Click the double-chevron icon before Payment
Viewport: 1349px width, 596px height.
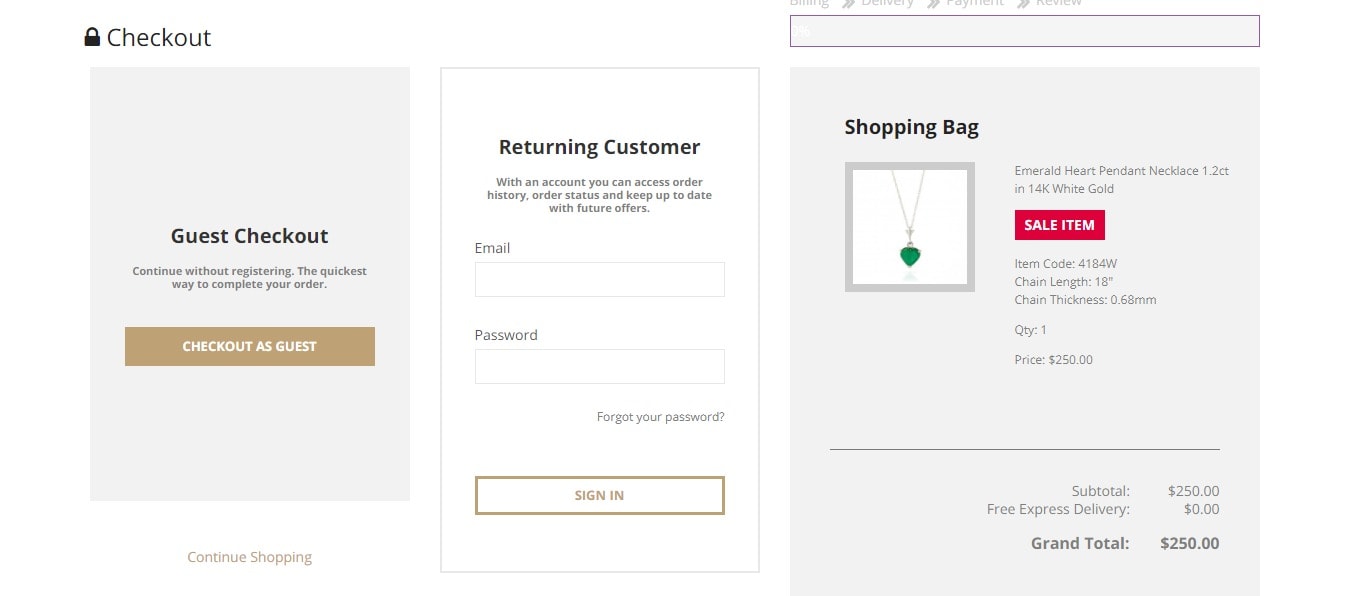coord(934,4)
